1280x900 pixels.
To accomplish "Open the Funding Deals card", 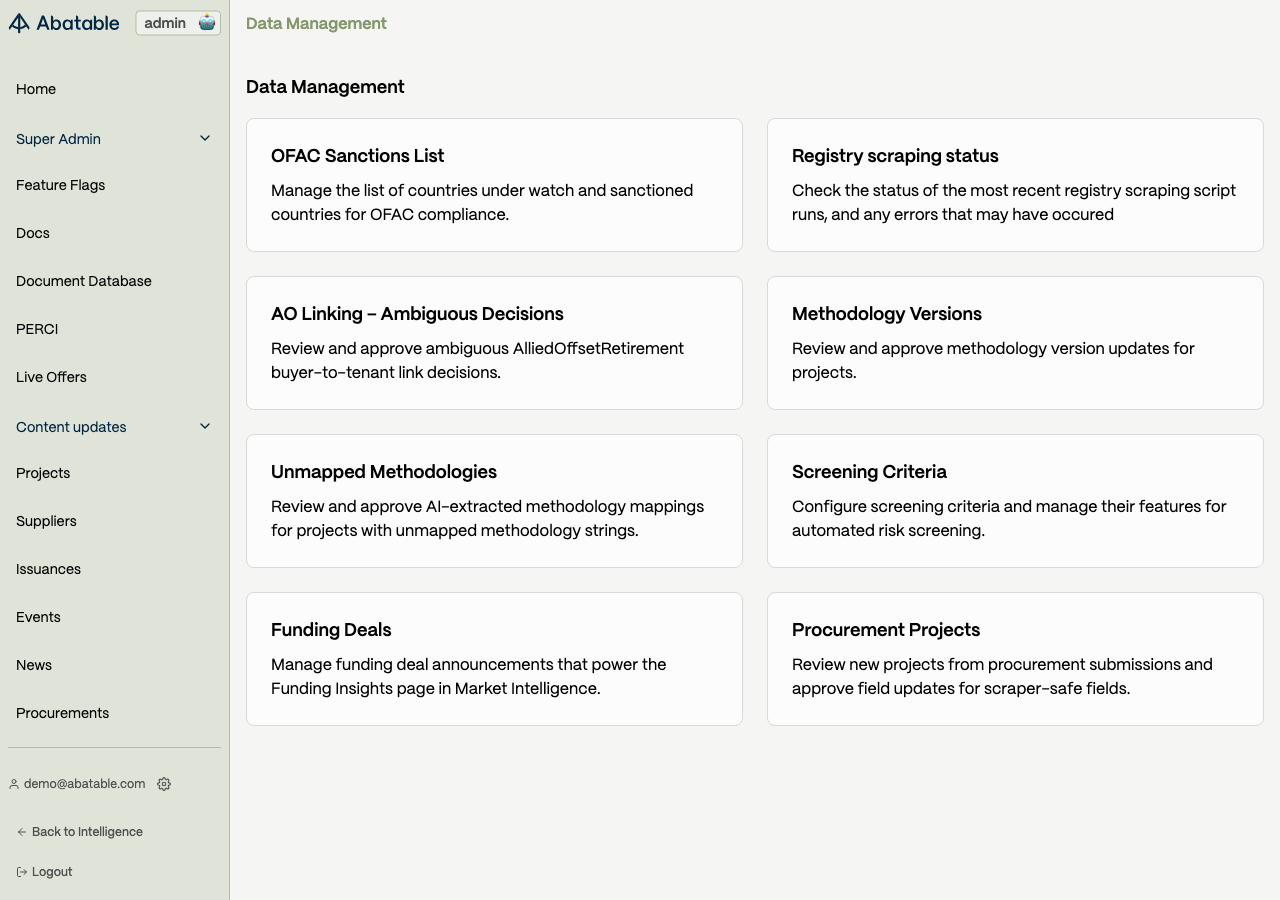I will [x=494, y=659].
